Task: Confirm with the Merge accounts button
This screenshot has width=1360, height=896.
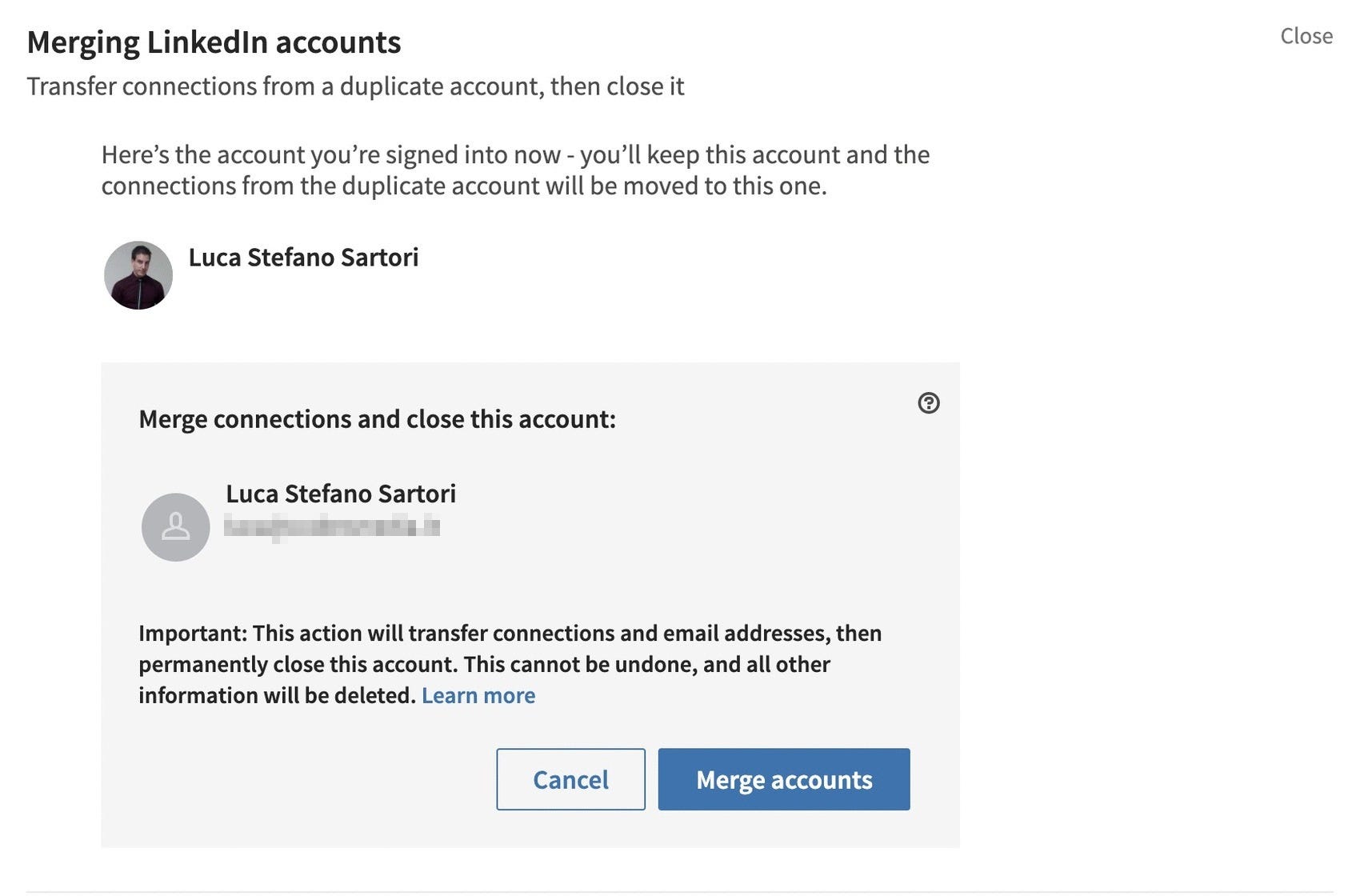Action: 784,779
